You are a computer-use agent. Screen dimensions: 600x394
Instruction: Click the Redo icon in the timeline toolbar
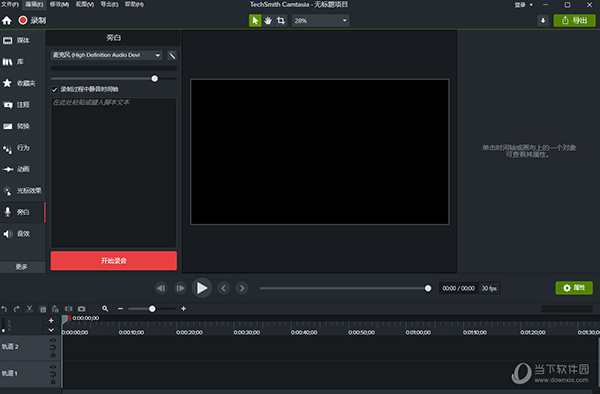16,309
